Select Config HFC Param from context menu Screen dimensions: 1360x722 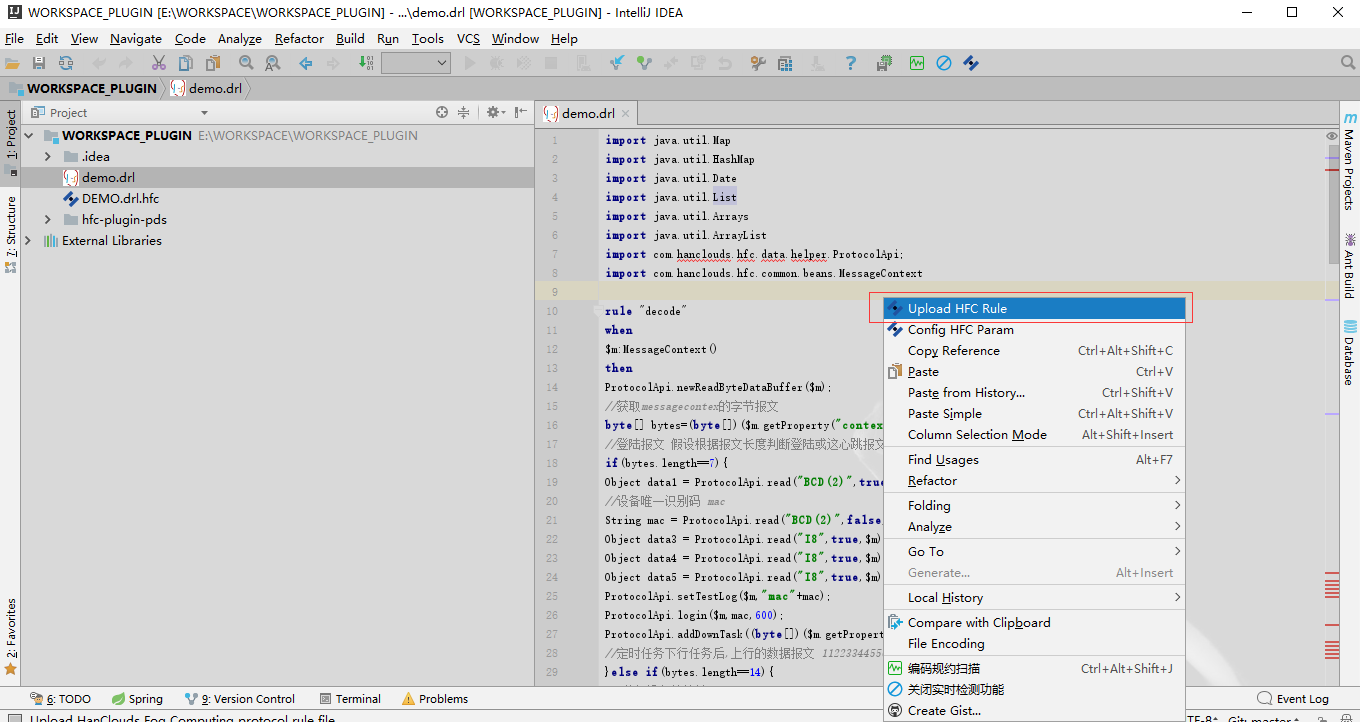[x=1034, y=330]
